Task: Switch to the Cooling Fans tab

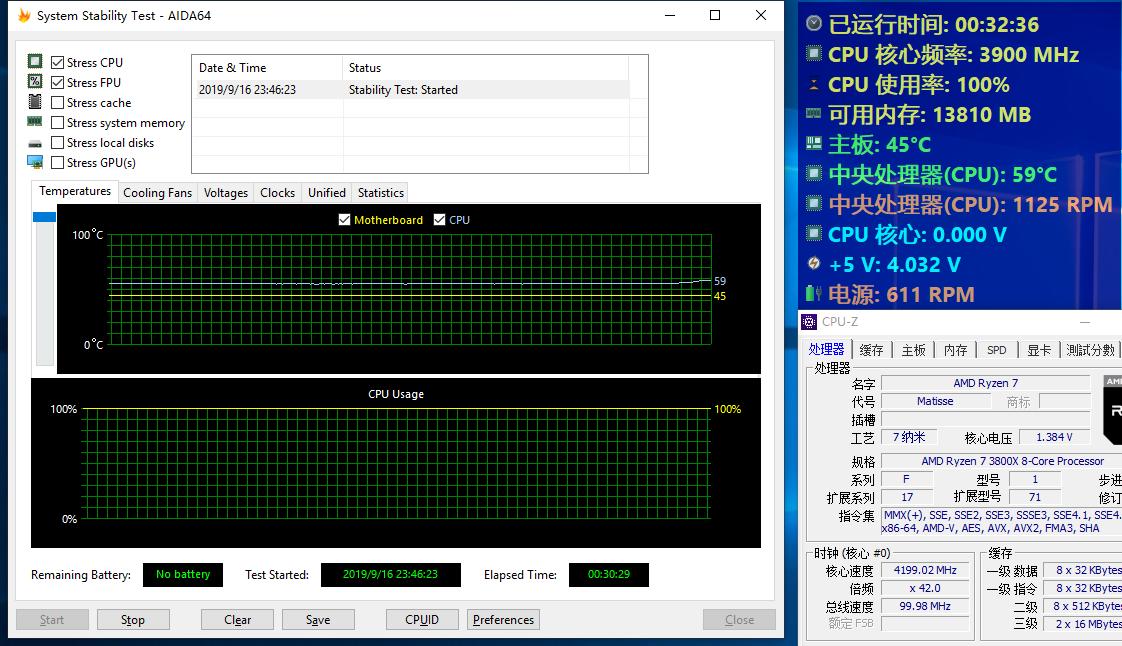Action: [x=157, y=193]
